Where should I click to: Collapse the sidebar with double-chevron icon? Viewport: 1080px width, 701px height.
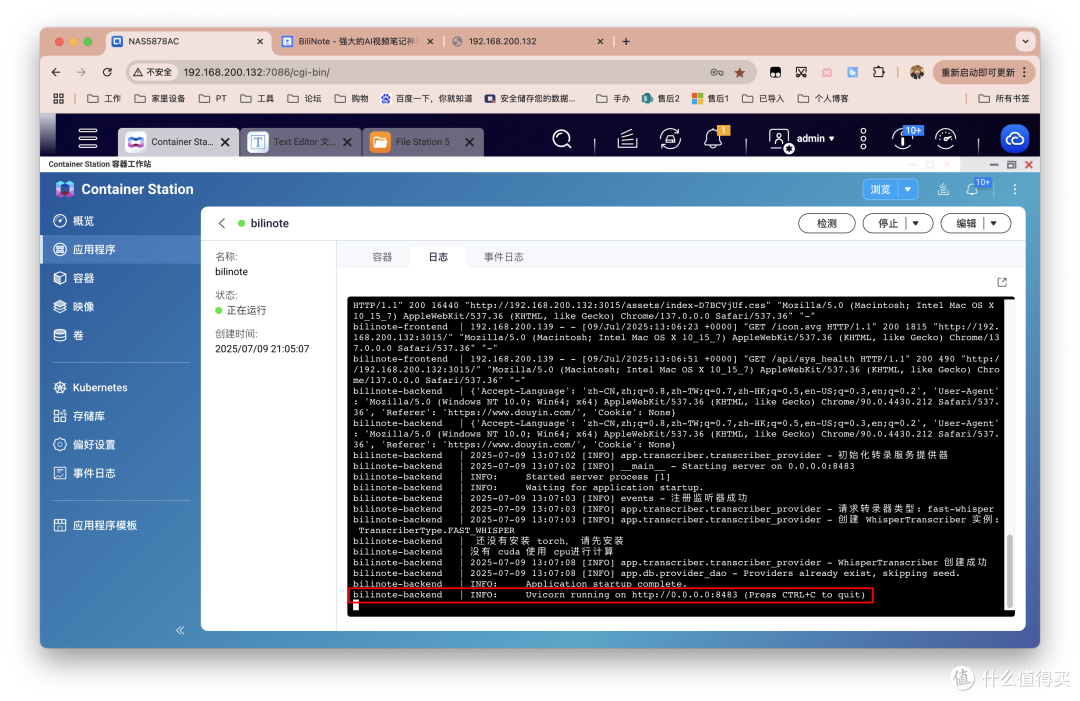pos(180,630)
